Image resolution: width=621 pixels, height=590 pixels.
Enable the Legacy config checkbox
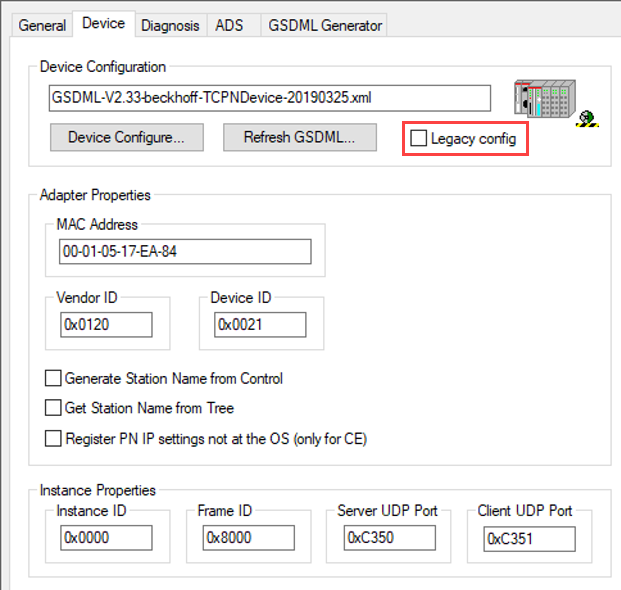pyautogui.click(x=418, y=139)
